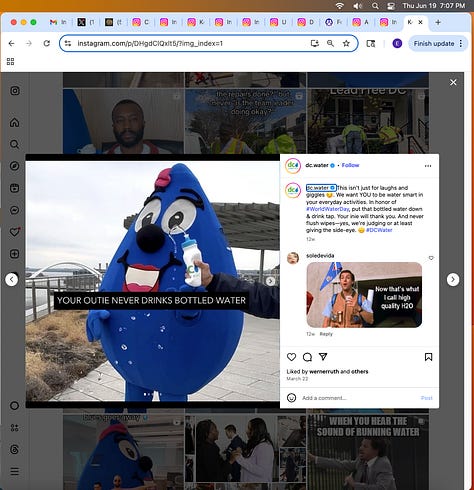474x490 pixels.
Task: Switch to the Instagram tab labeled C
Action: click(140, 22)
